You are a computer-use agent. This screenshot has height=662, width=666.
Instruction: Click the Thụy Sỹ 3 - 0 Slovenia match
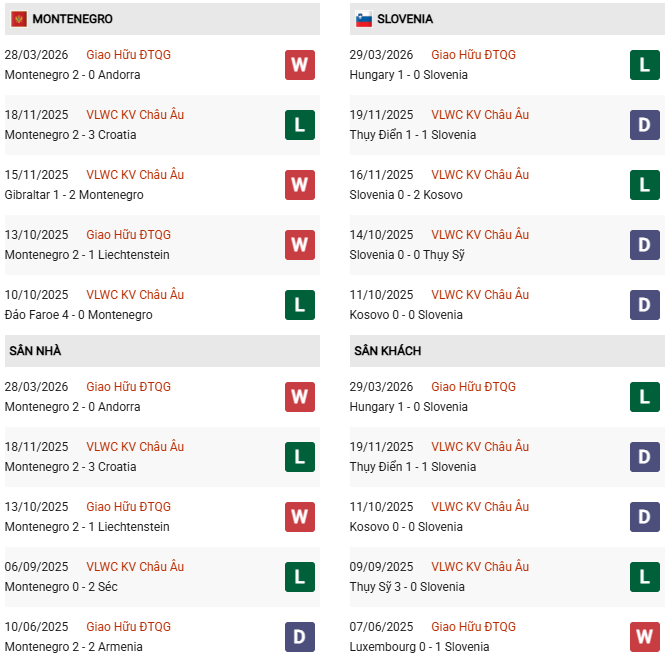click(x=407, y=587)
